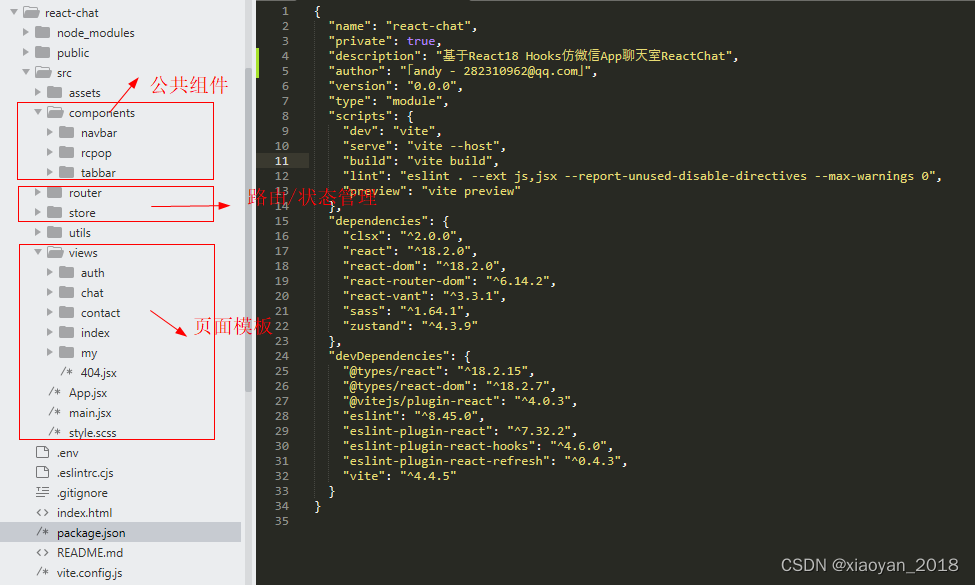Expand the assets folder arrow

click(x=37, y=92)
